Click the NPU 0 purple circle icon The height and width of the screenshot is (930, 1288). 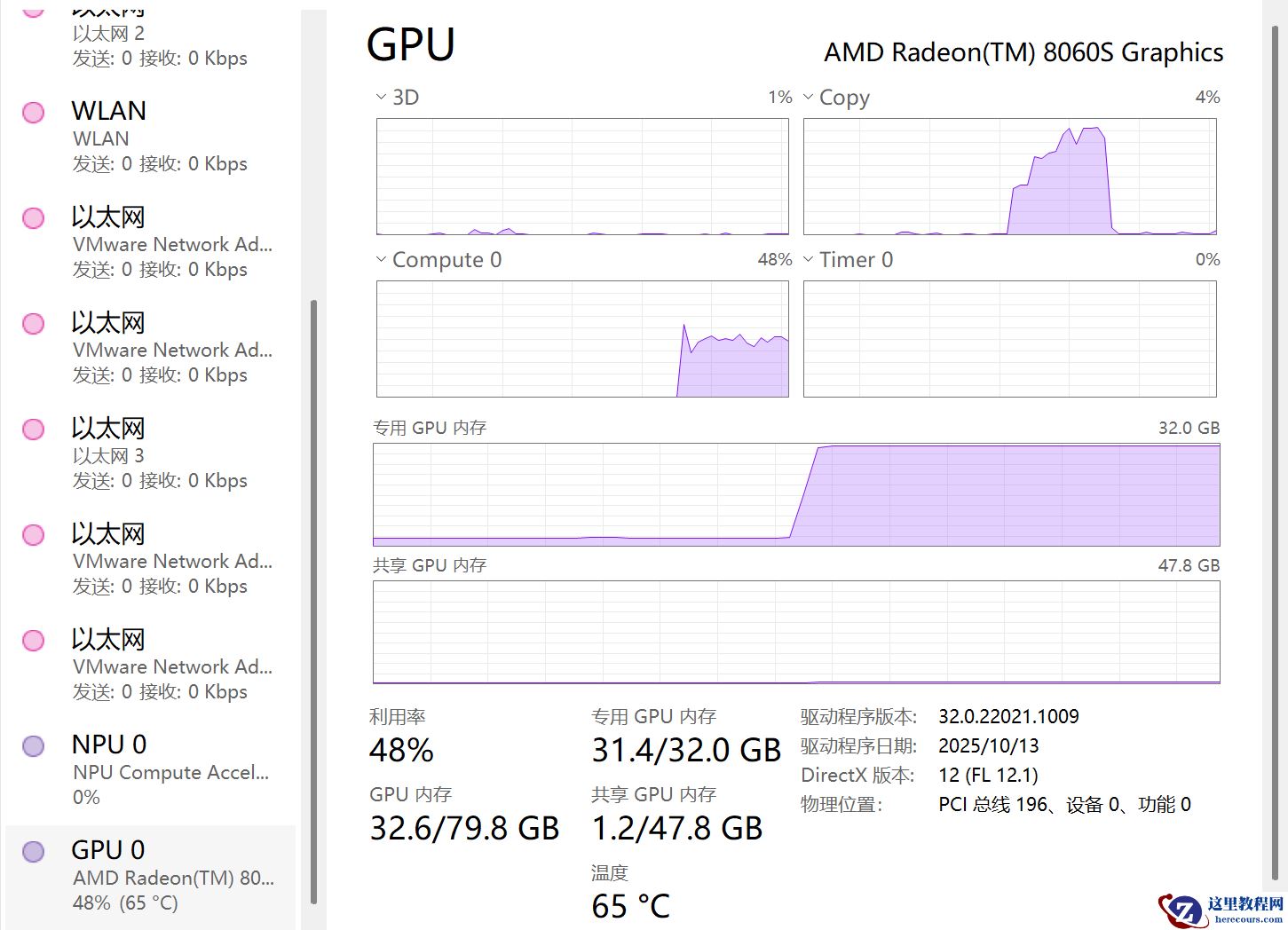34,746
